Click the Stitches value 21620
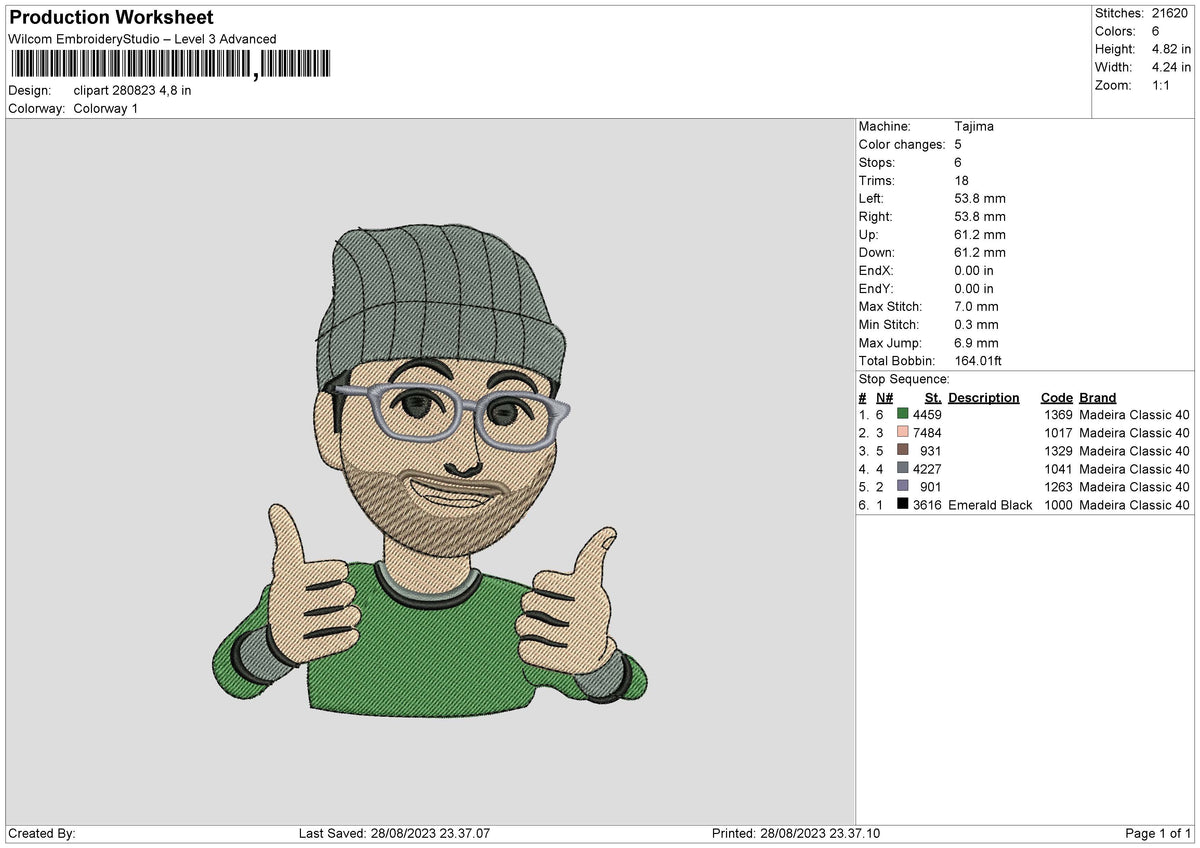Screen dimensions: 1200x848 tap(1169, 13)
